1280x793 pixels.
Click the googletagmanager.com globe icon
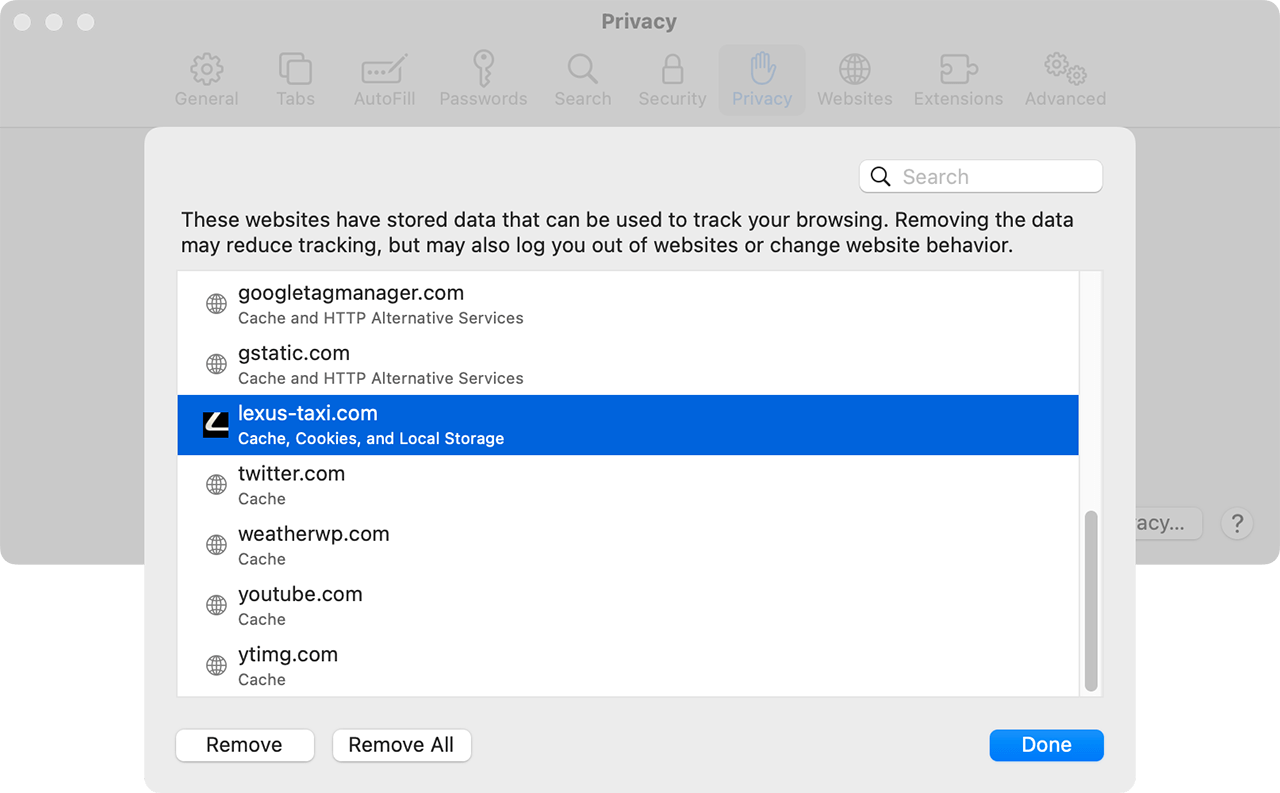click(216, 304)
